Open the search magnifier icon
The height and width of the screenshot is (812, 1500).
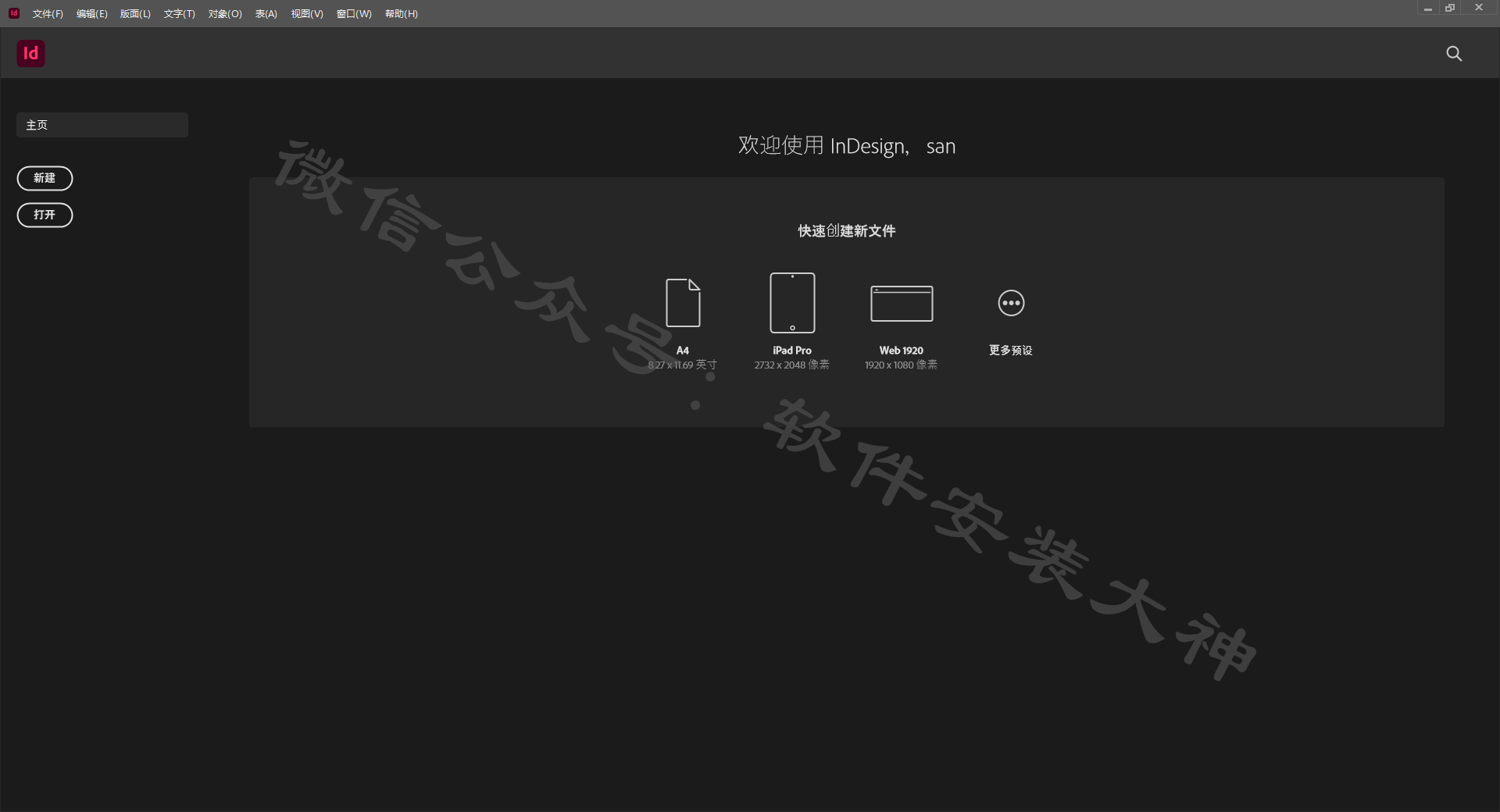(x=1454, y=53)
